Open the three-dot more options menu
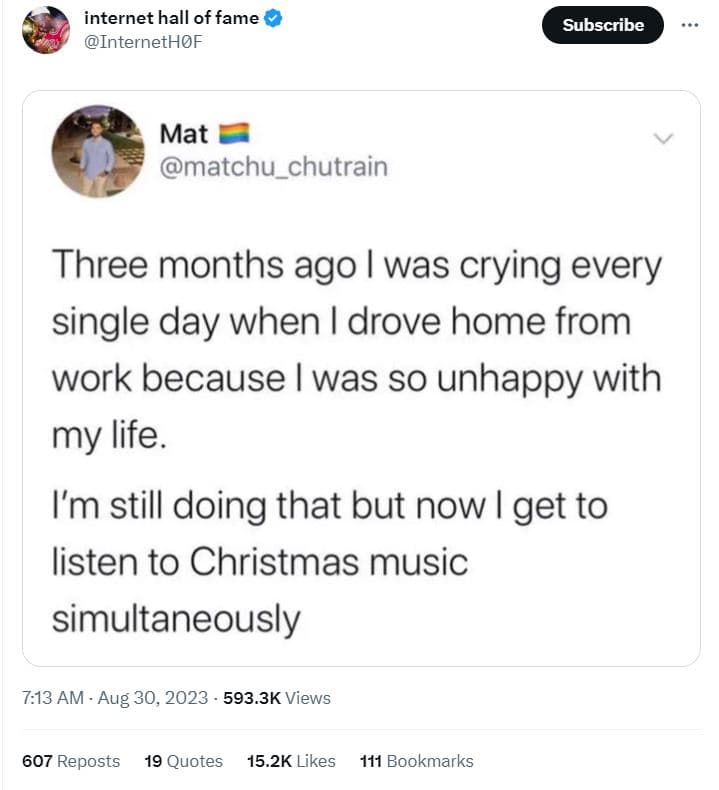This screenshot has width=719, height=790. click(689, 25)
